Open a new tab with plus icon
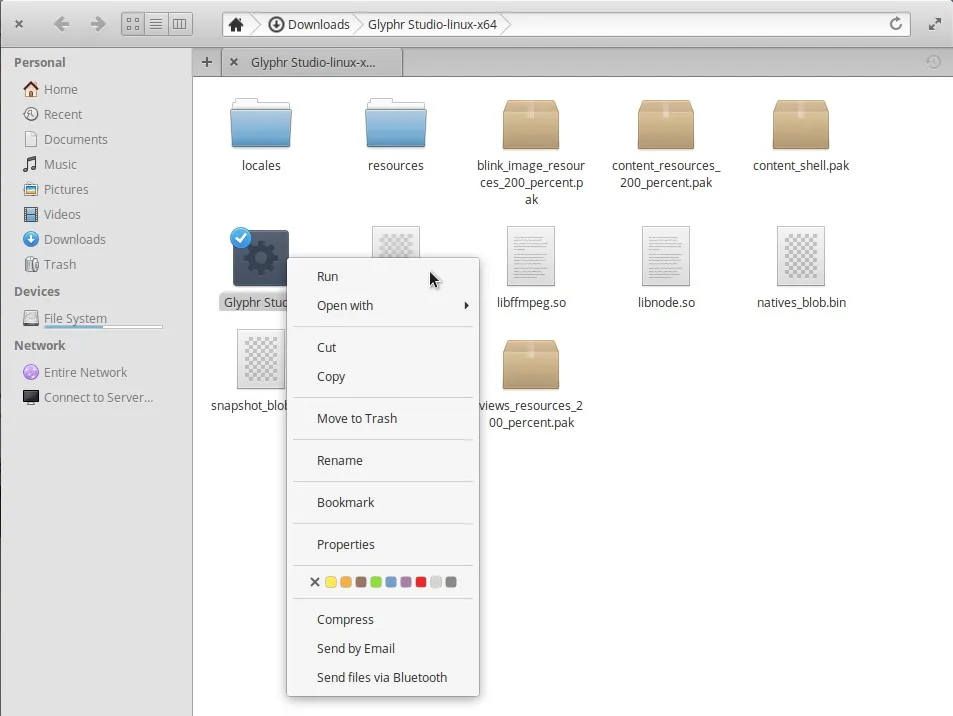This screenshot has width=953, height=716. (x=207, y=62)
